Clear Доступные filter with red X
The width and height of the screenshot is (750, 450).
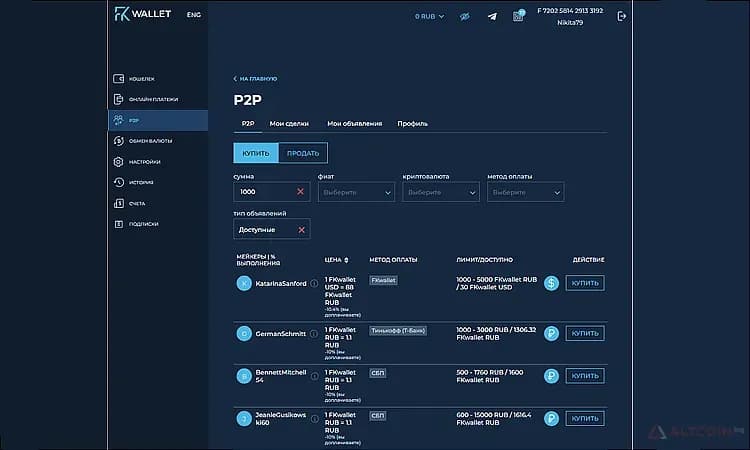(x=301, y=230)
